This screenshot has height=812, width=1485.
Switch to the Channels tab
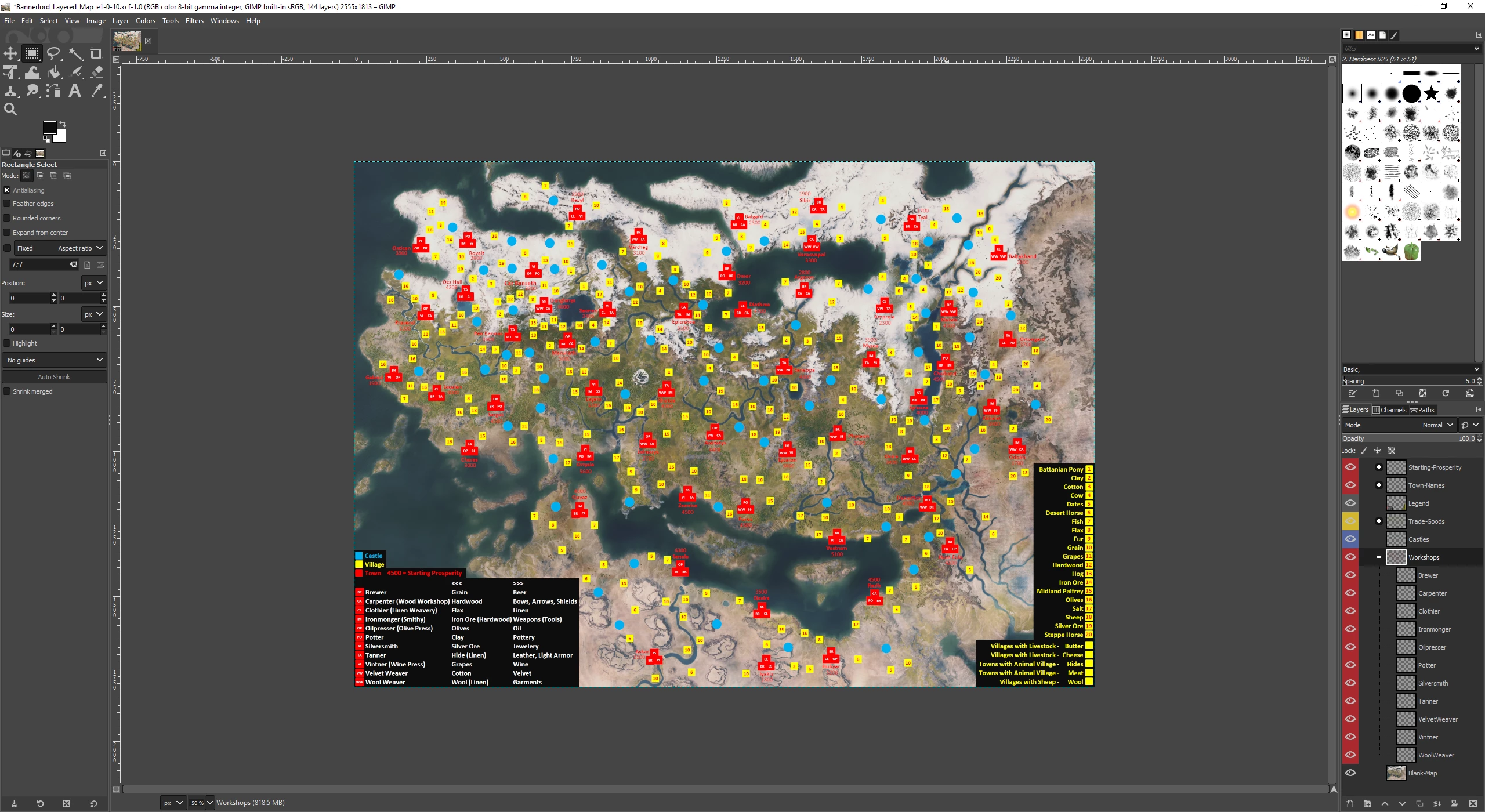(x=1390, y=409)
